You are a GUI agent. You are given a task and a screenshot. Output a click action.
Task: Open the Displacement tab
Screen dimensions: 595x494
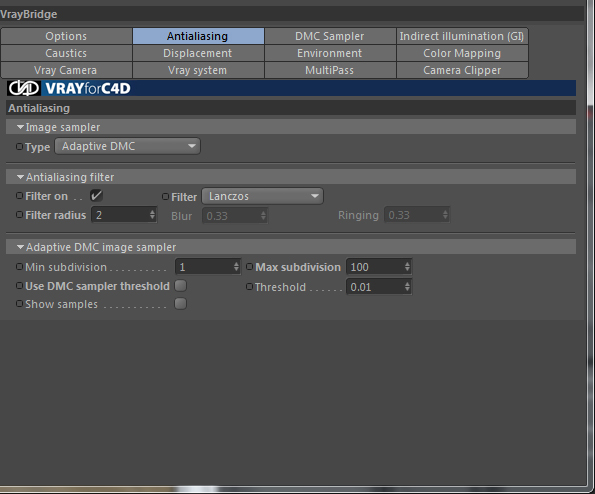coord(198,53)
